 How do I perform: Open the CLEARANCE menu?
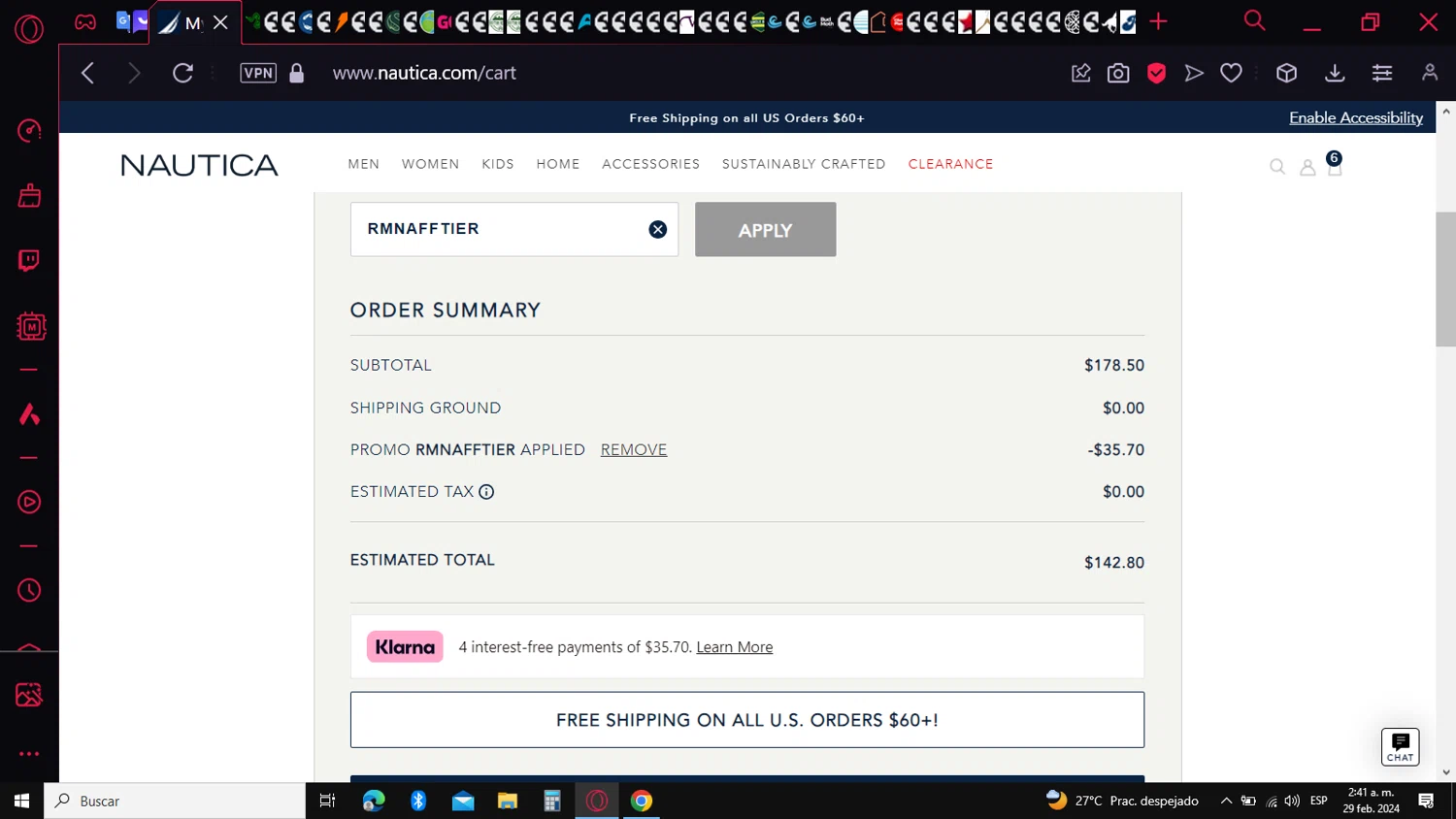950,164
